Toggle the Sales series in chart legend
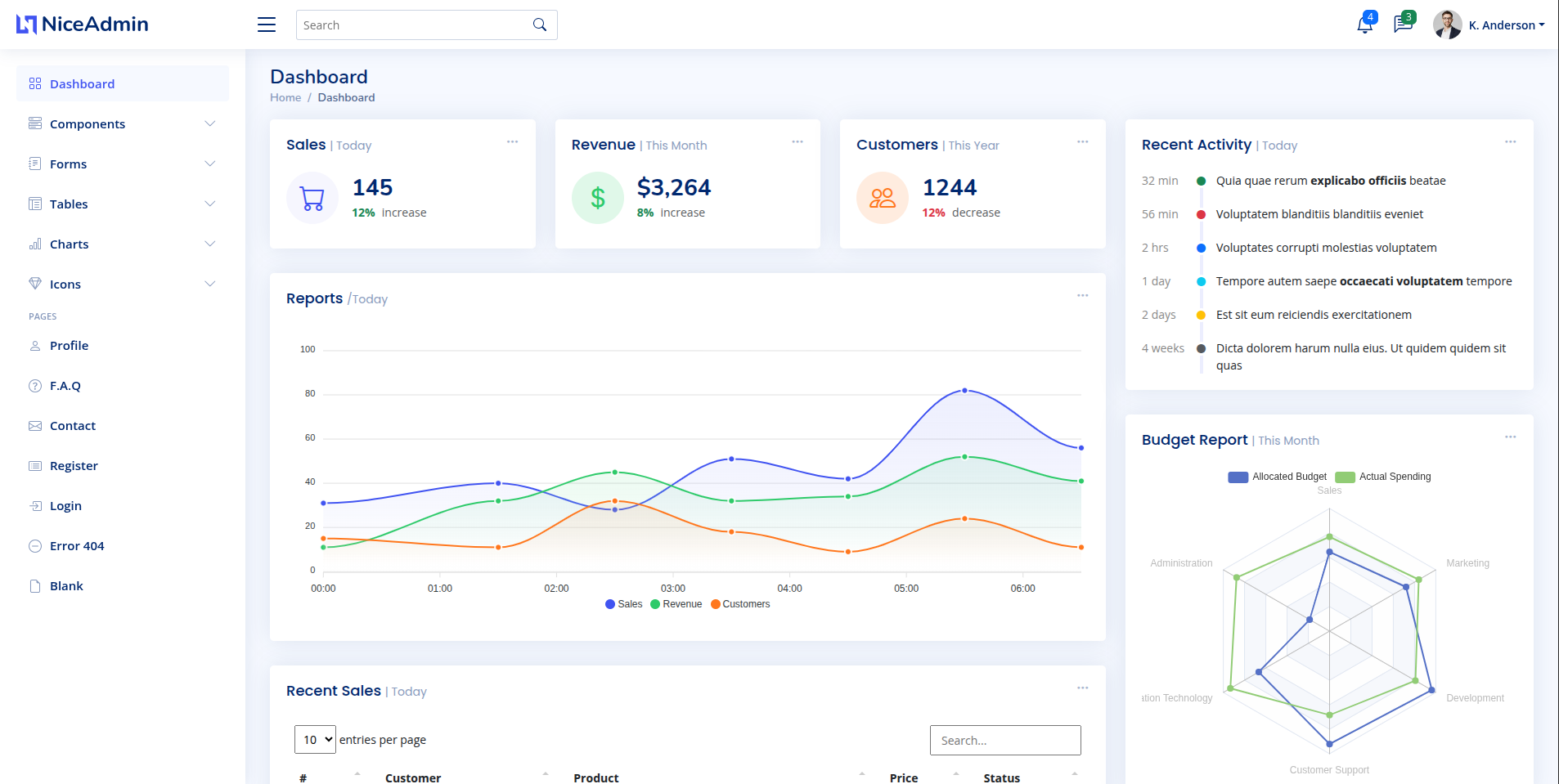This screenshot has height=784, width=1559. pyautogui.click(x=623, y=604)
